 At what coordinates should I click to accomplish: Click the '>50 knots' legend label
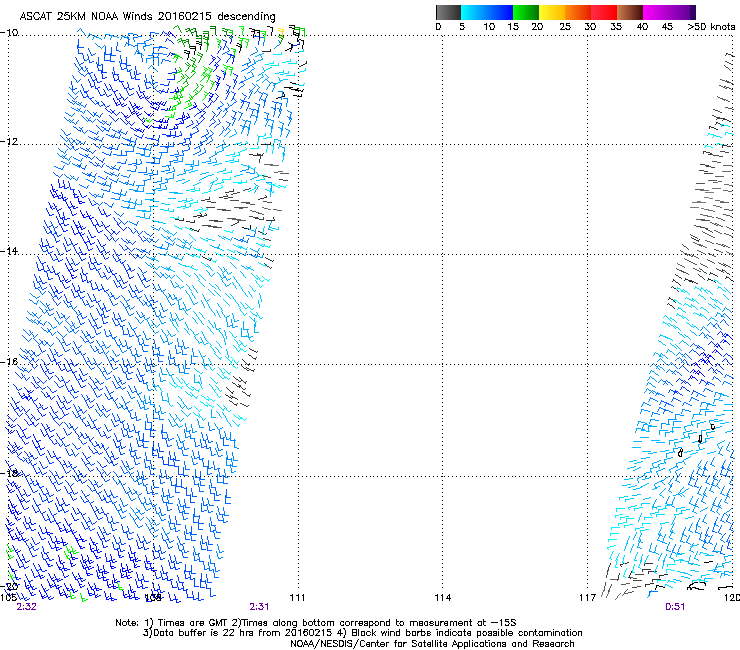click(x=711, y=27)
